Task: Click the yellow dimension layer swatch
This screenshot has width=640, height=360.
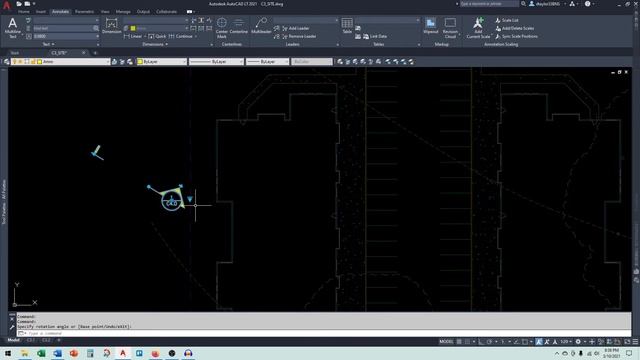Action: point(133,28)
